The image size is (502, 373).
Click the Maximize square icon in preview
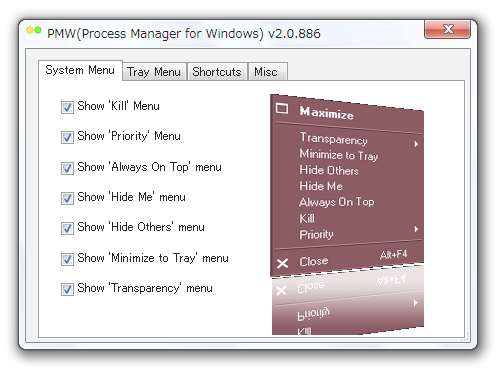click(x=282, y=108)
